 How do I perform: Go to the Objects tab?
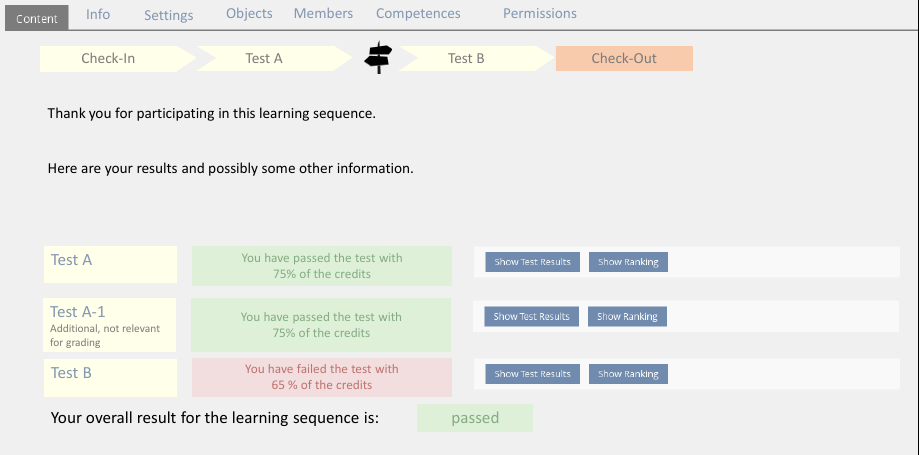click(x=249, y=14)
